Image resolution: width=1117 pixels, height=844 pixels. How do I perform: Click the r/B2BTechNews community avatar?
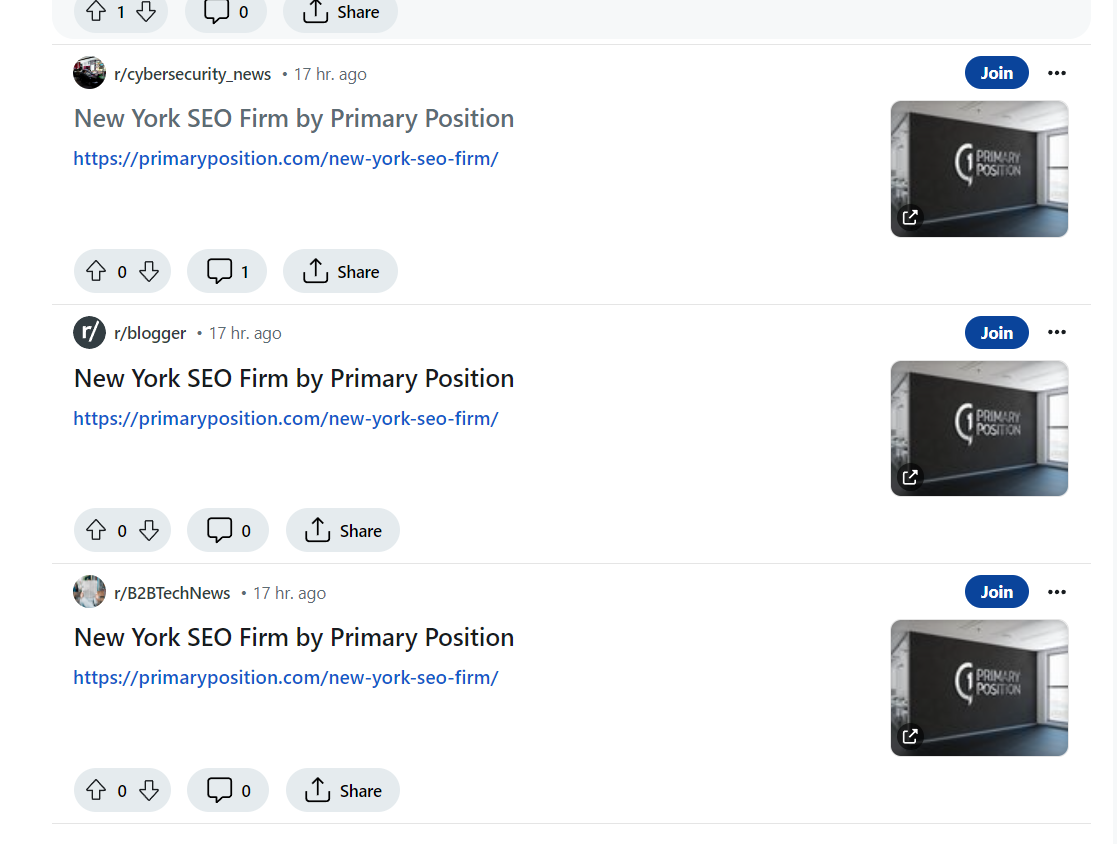(x=89, y=592)
